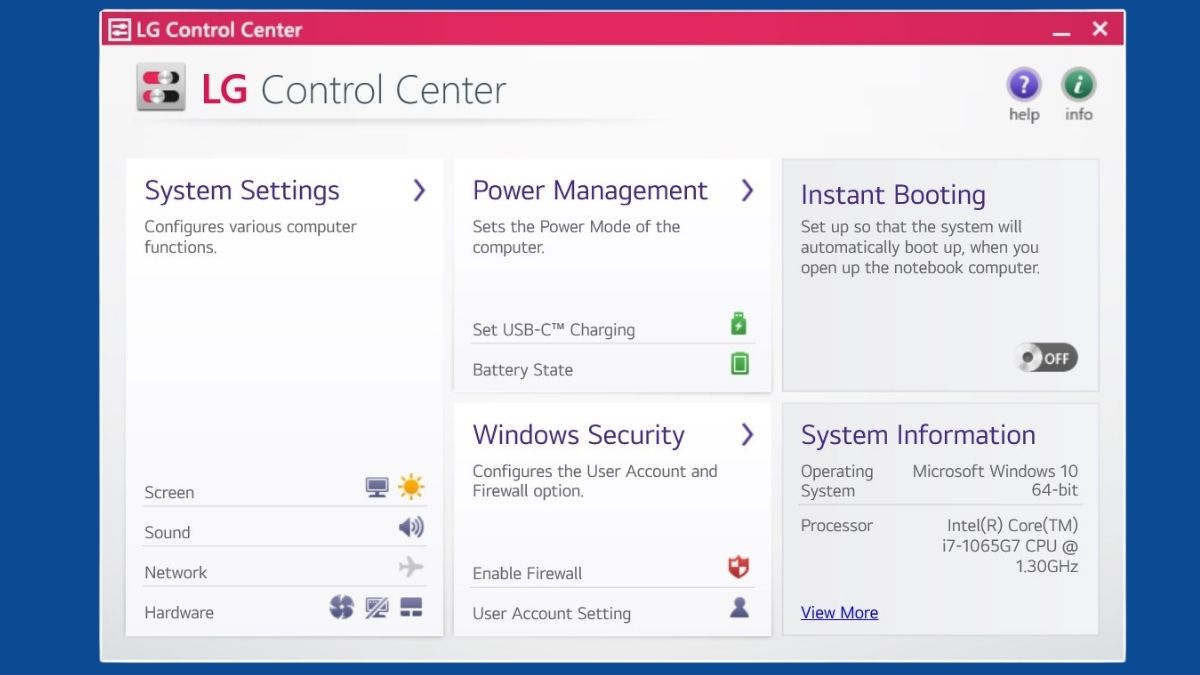Toggle the Instant Booting OFF switch

click(1045, 357)
